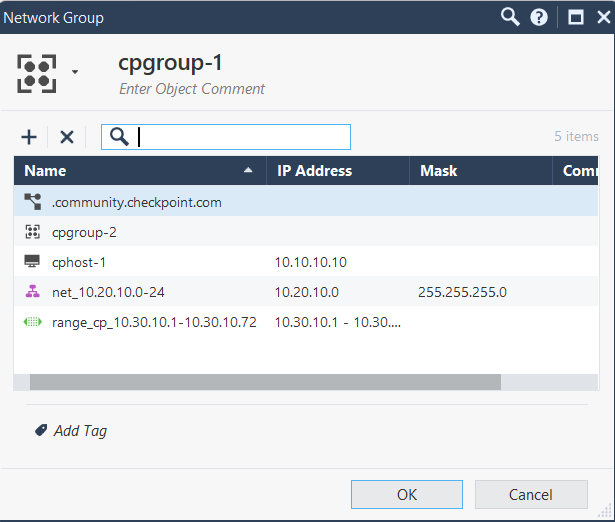Select the .community.checkpoint.com row
The image size is (615, 522).
coord(136,202)
